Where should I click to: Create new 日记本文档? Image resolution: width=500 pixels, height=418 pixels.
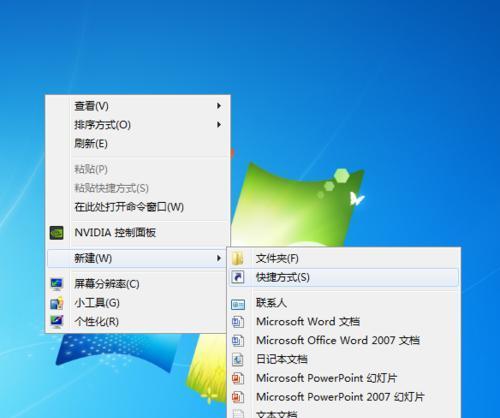click(344, 359)
